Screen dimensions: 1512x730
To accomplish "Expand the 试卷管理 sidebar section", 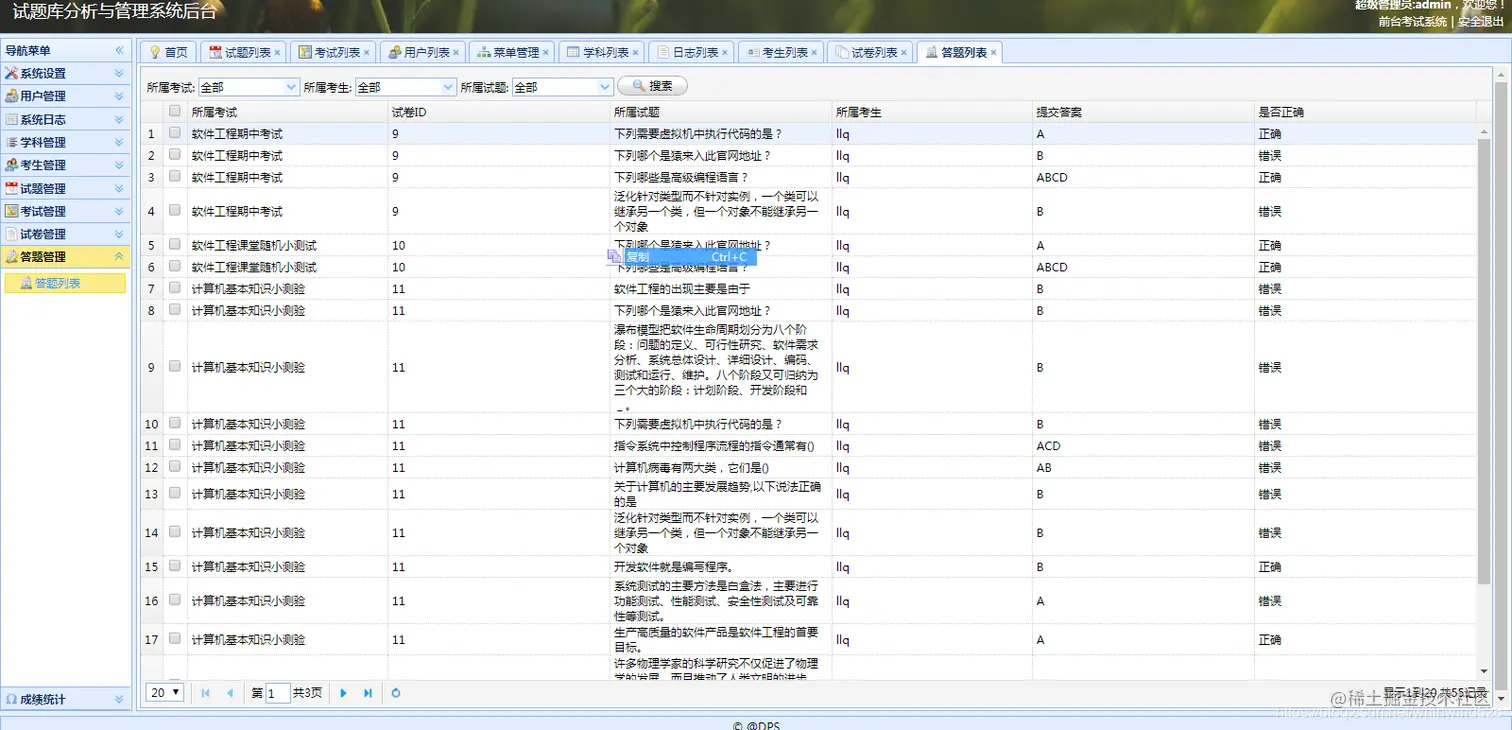I will pos(119,234).
